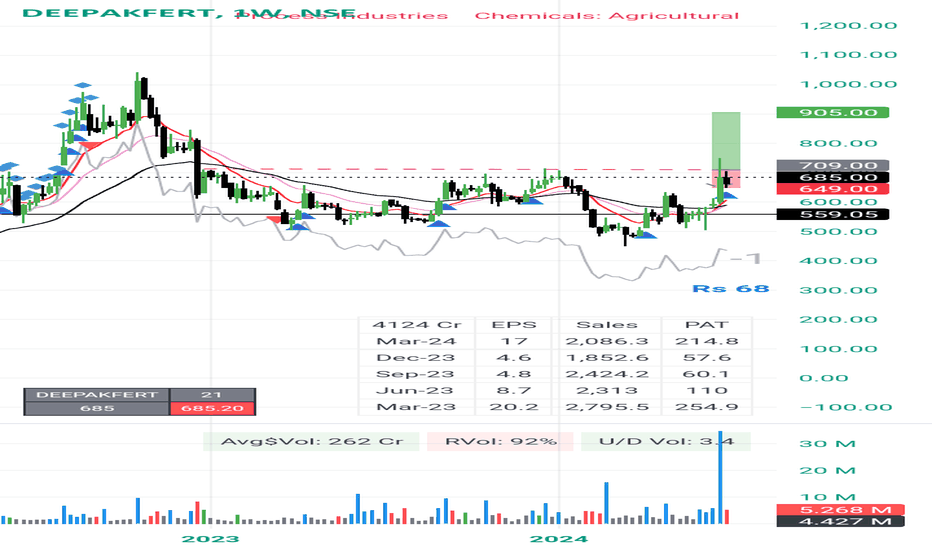Viewport: 932px width, 550px height.
Task: Click the 254.9 PAT value
Action: coord(706,407)
